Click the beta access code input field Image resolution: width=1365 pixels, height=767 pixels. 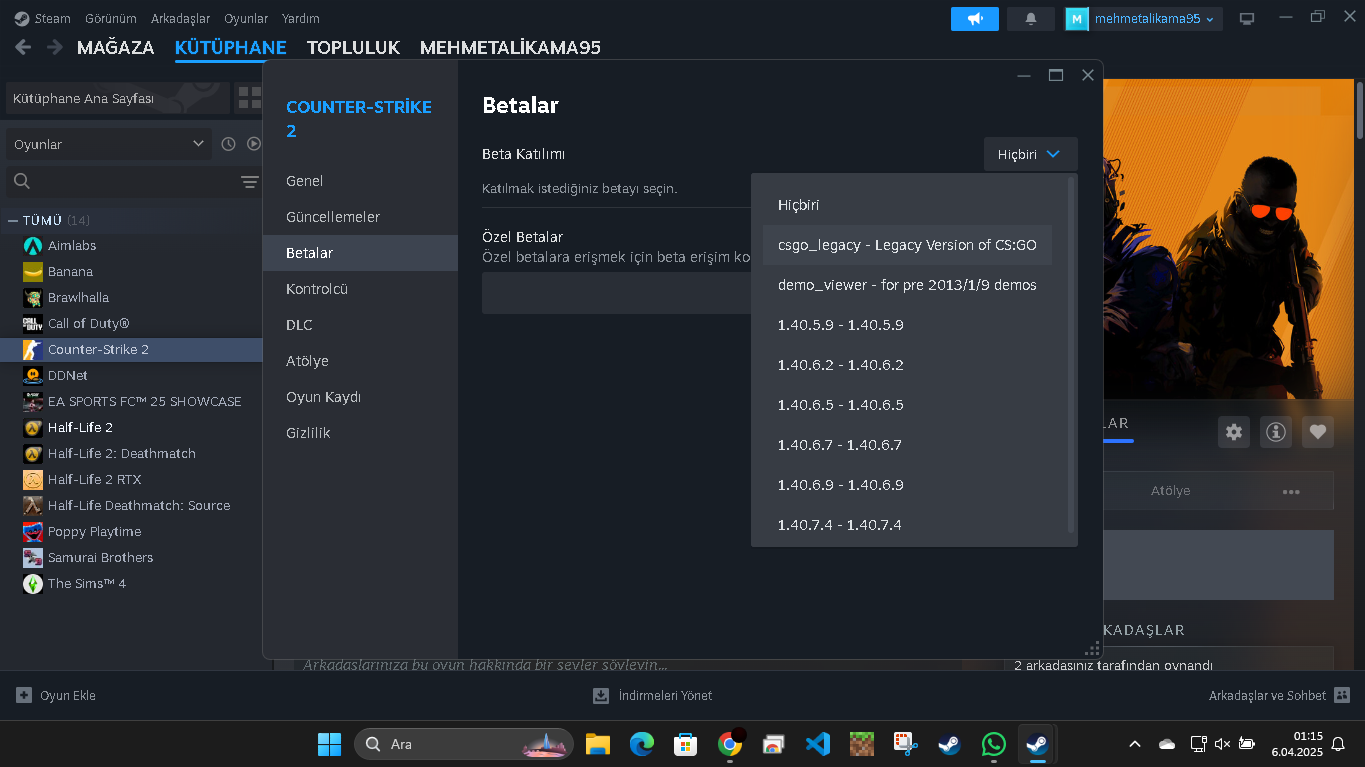616,293
